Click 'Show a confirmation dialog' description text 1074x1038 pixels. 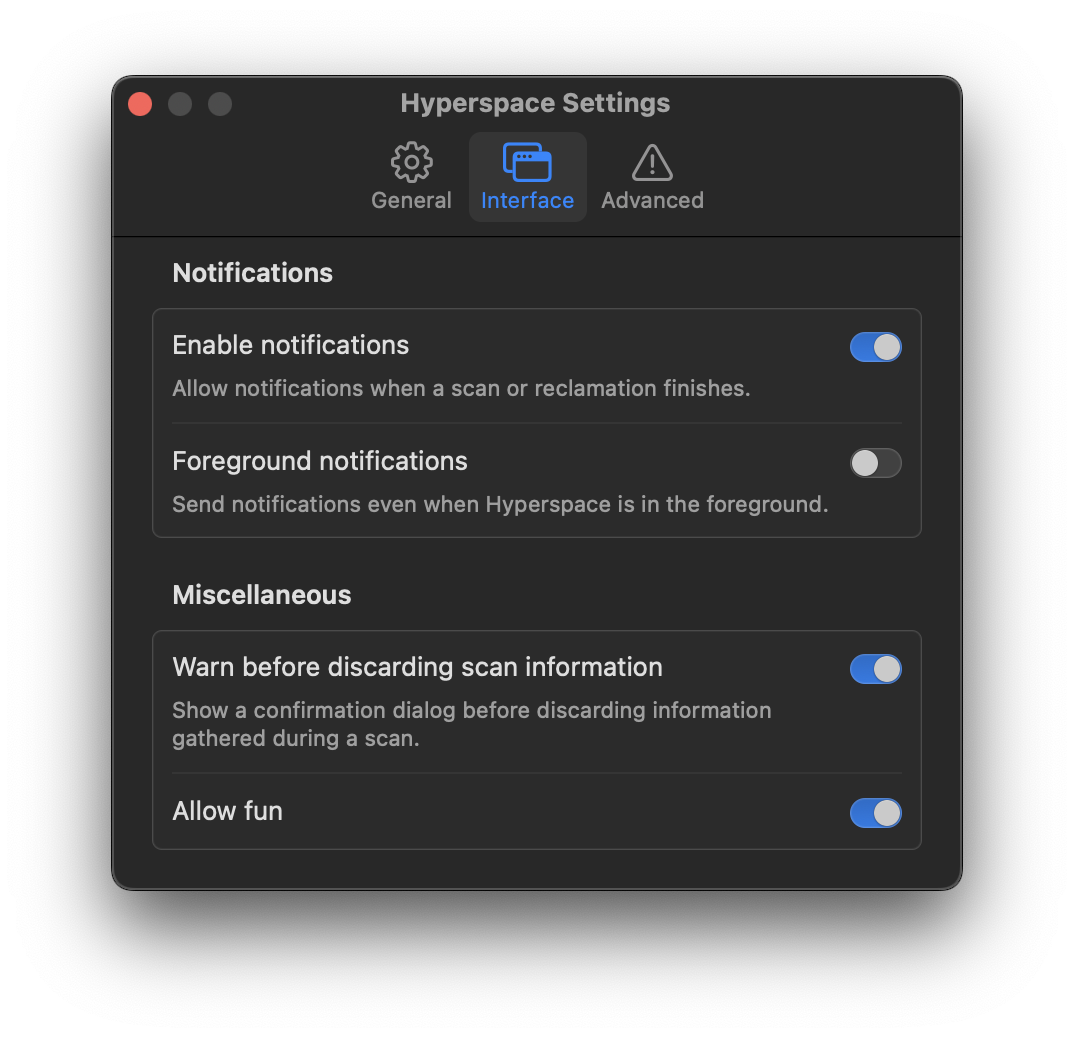tap(471, 724)
